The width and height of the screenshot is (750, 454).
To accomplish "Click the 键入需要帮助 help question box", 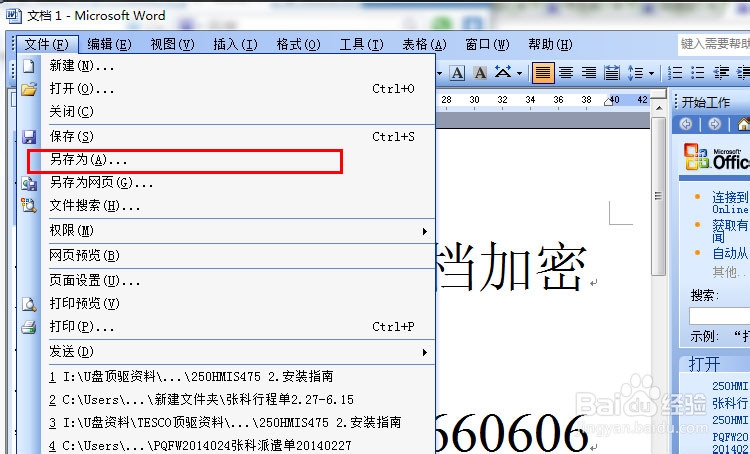I will click(x=714, y=44).
